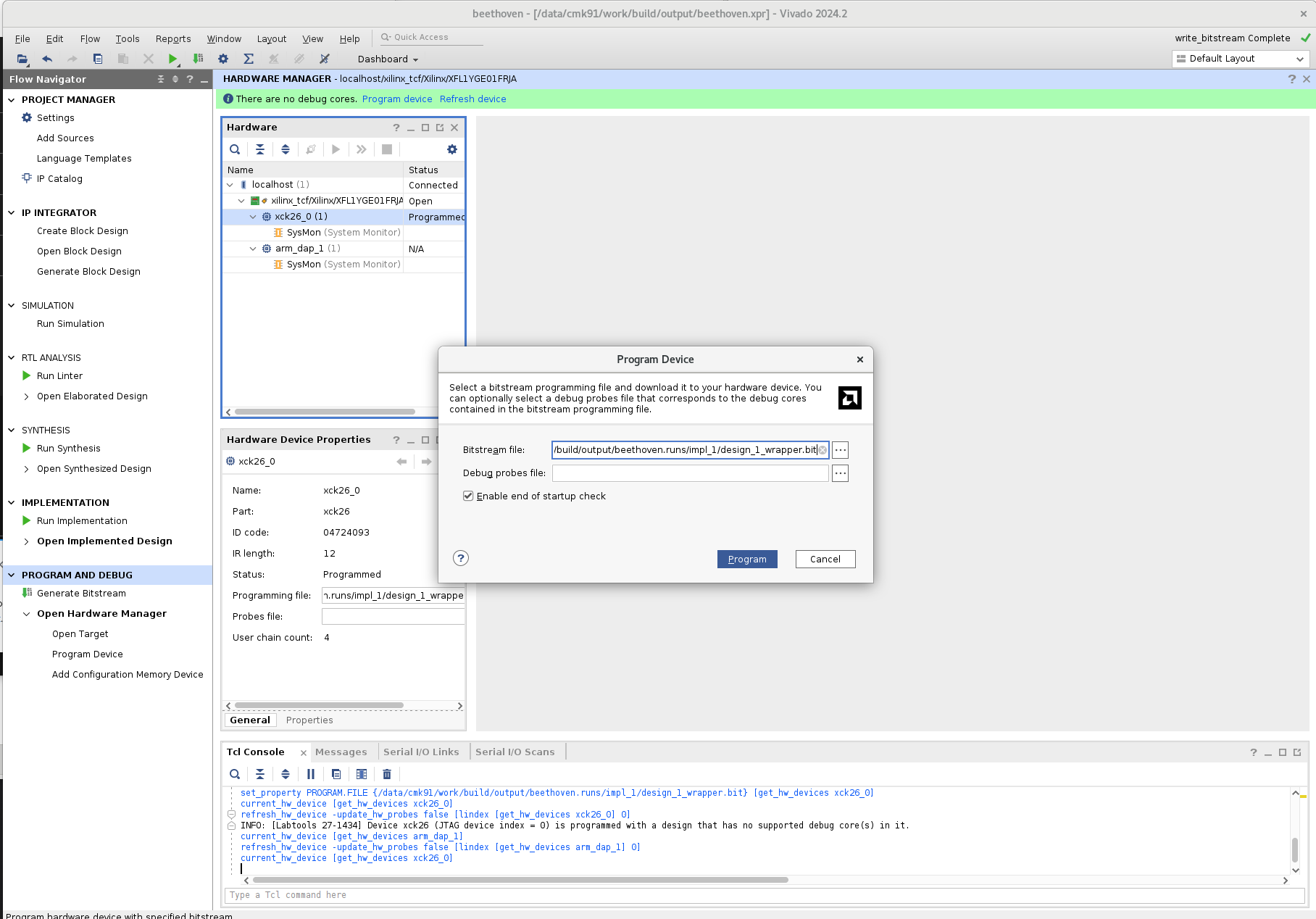This screenshot has height=919, width=1316.
Task: Click the Undo arrow in main toolbar
Action: pos(47,59)
